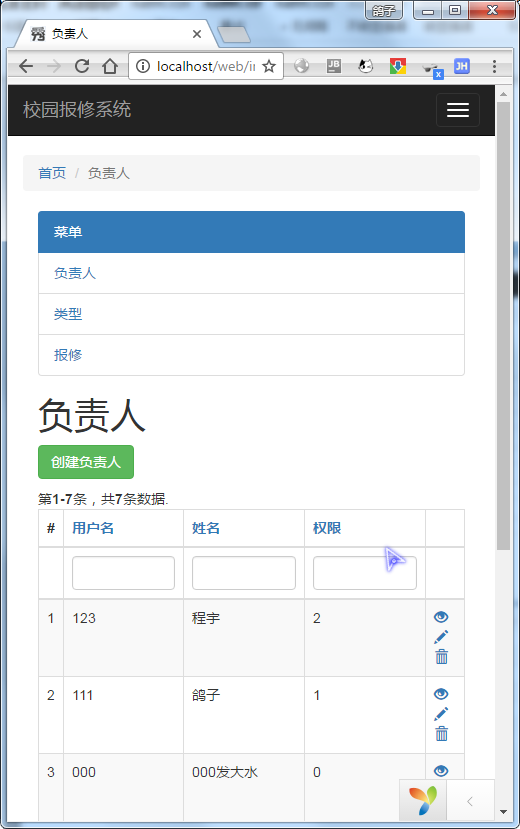This screenshot has width=520, height=829.
Task: Open the Yii debug toolbar logo
Action: pyautogui.click(x=423, y=800)
